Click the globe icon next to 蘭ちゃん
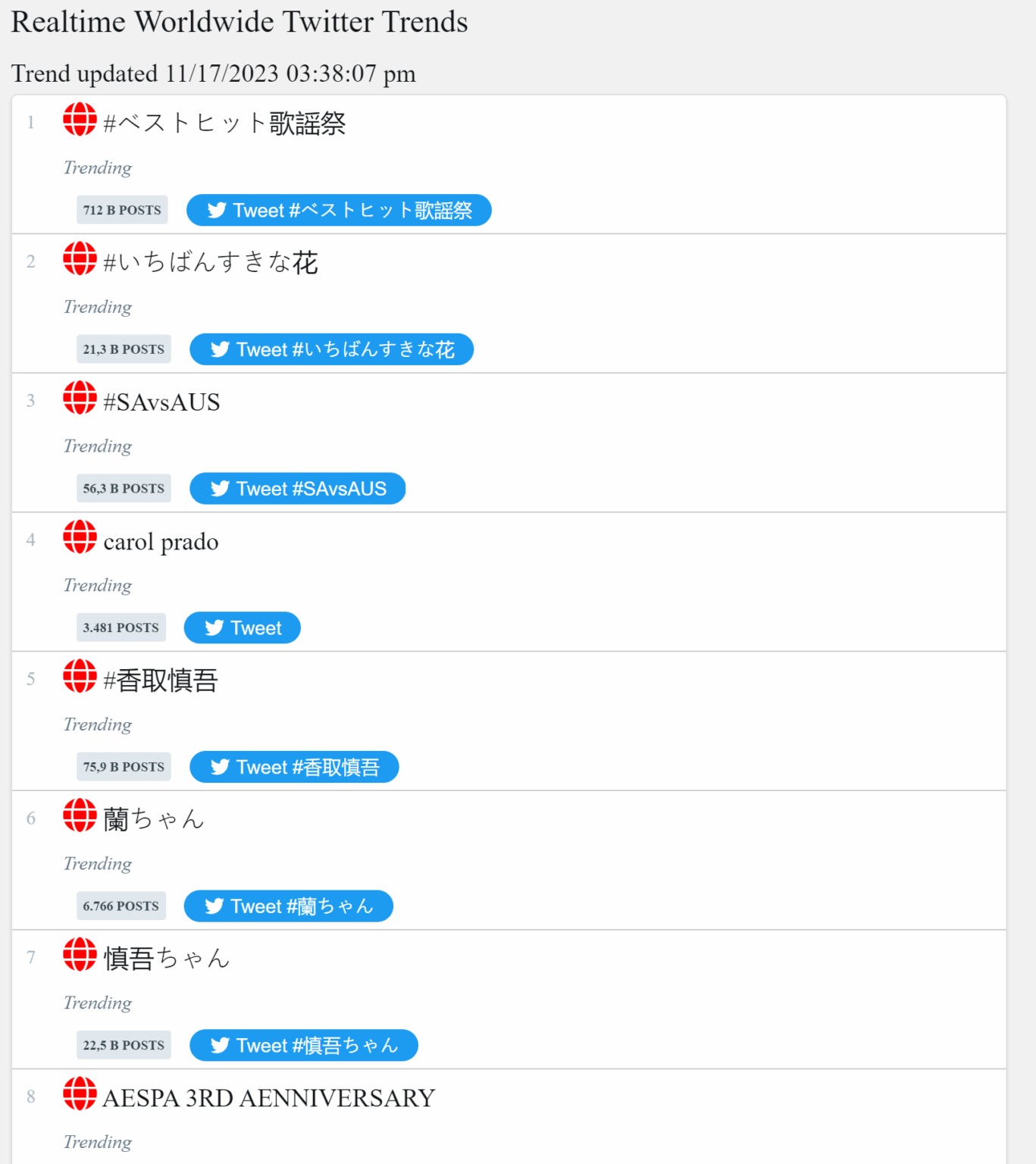This screenshot has width=1036, height=1164. click(x=80, y=815)
